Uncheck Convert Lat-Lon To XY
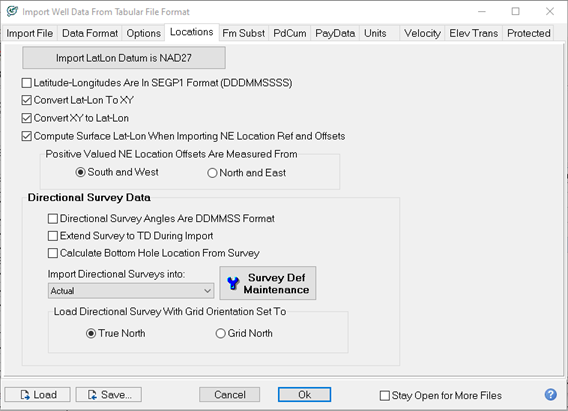 (26, 100)
